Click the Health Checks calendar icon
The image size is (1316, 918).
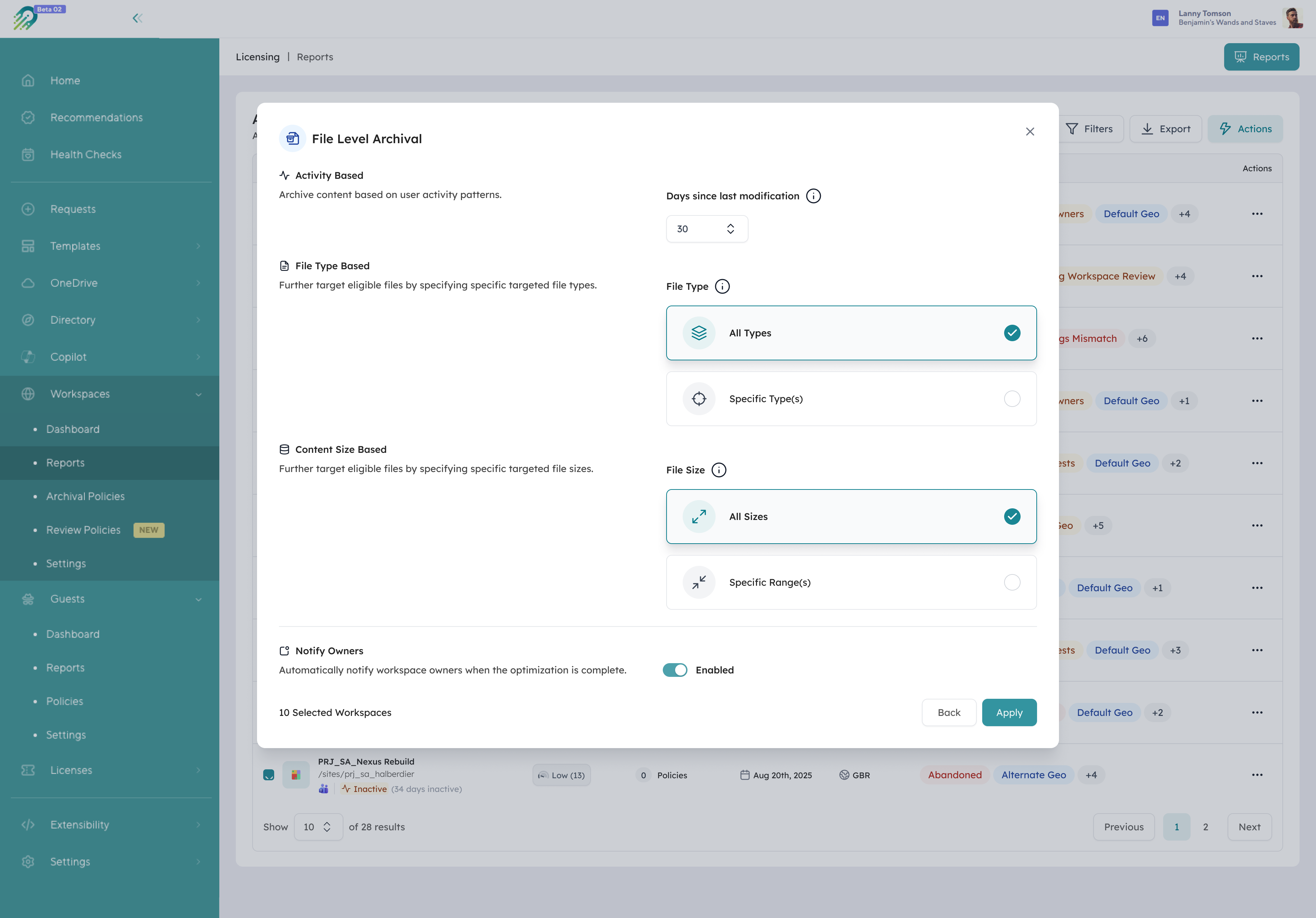point(28,155)
